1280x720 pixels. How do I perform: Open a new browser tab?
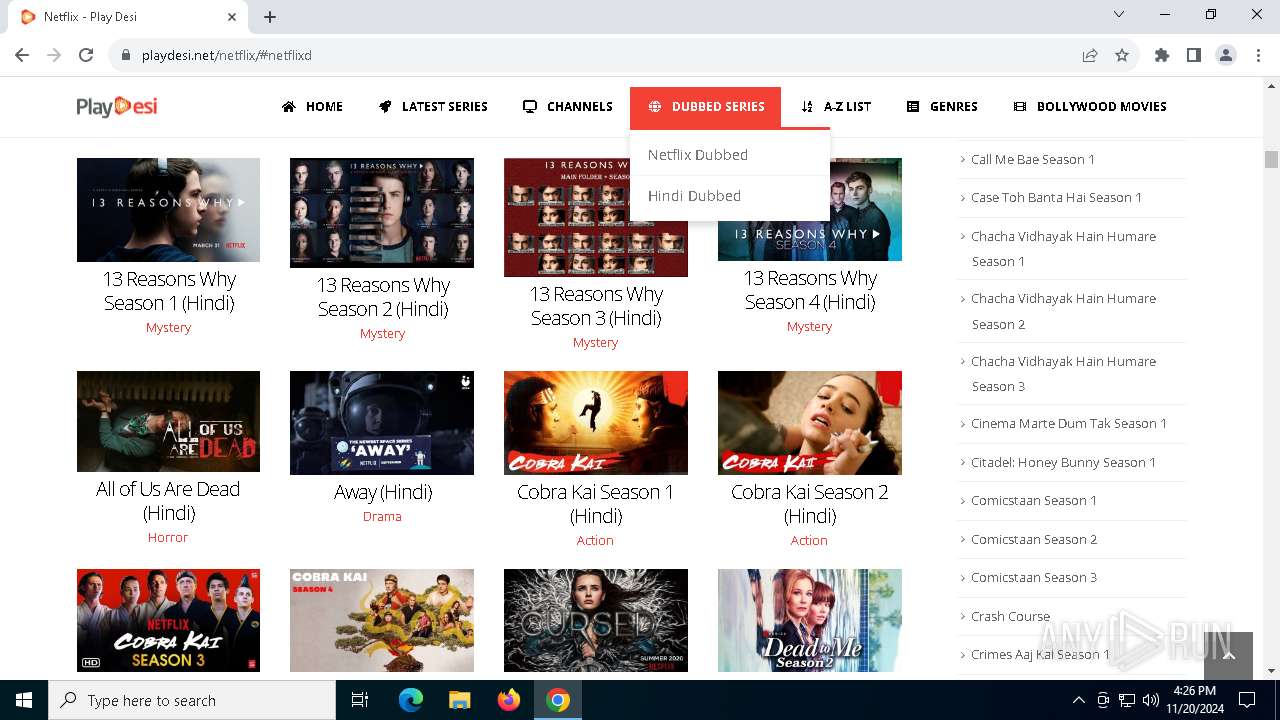point(270,17)
